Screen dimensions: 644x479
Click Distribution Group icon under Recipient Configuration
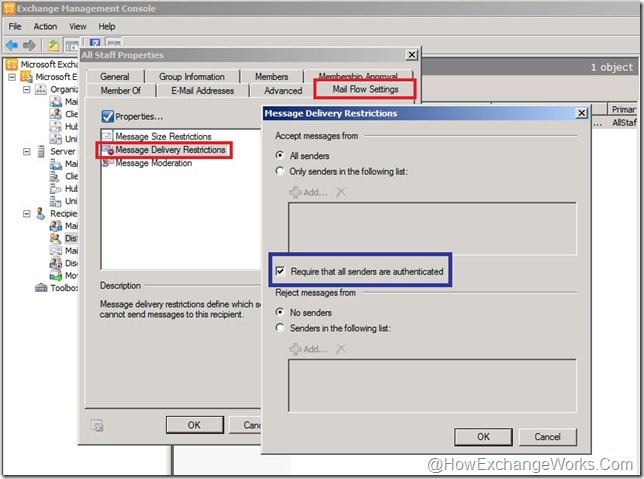pos(55,238)
